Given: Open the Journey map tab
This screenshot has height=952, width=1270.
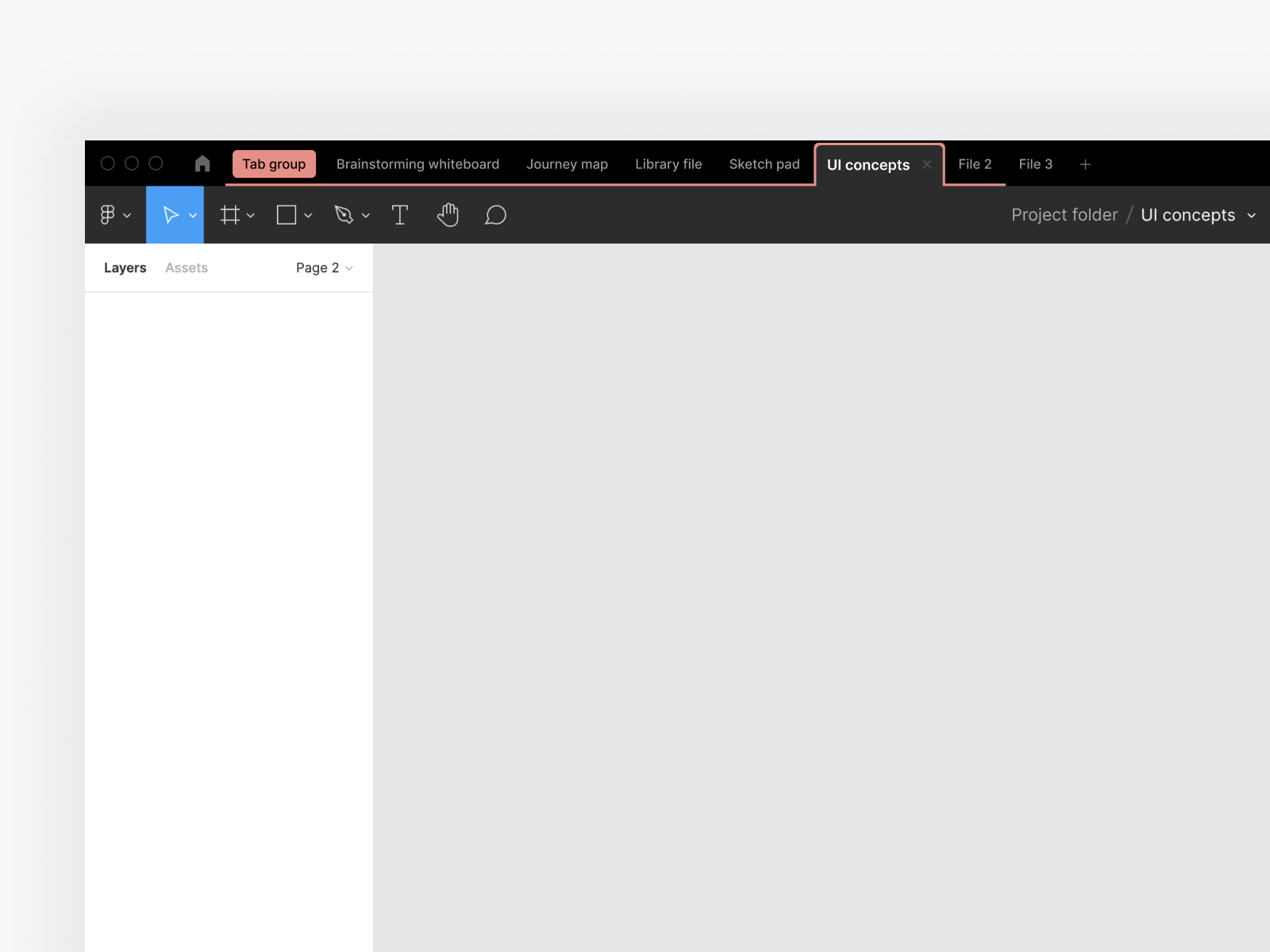Looking at the screenshot, I should click(x=567, y=163).
